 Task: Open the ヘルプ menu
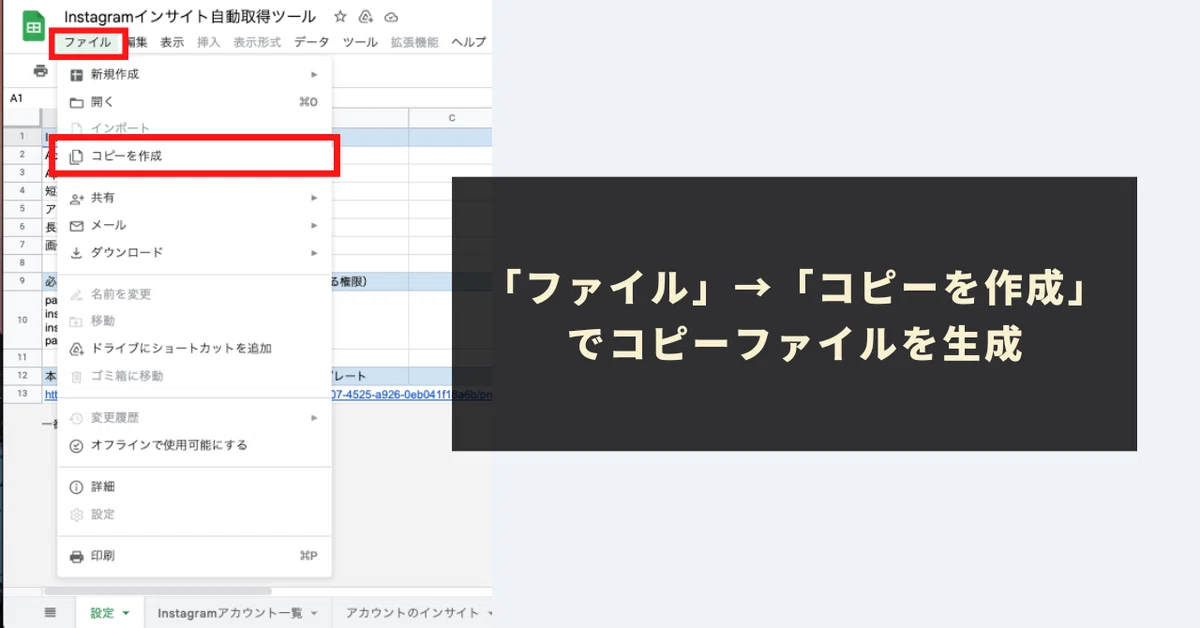click(469, 42)
